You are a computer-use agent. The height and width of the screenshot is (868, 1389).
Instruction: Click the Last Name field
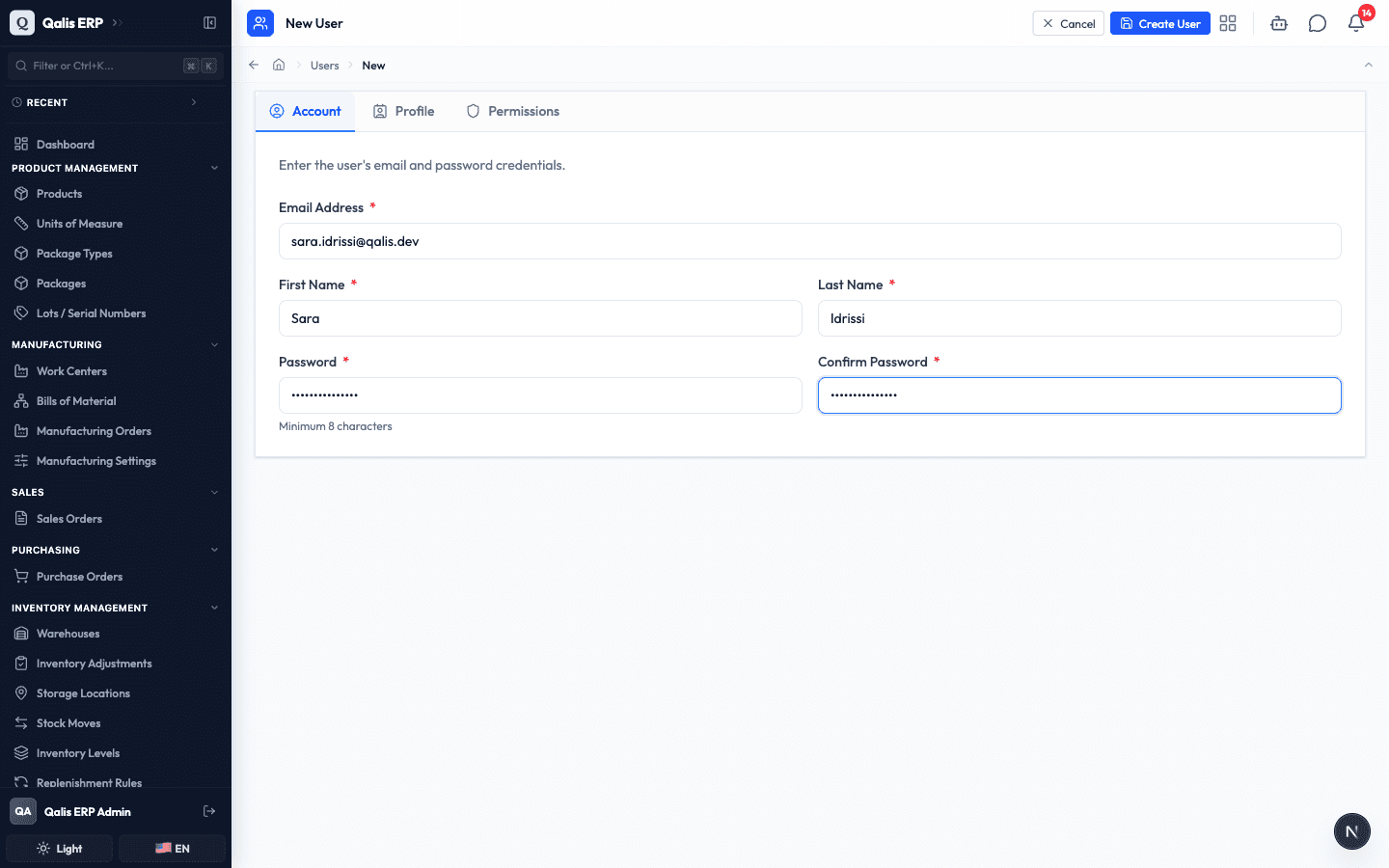(1079, 318)
